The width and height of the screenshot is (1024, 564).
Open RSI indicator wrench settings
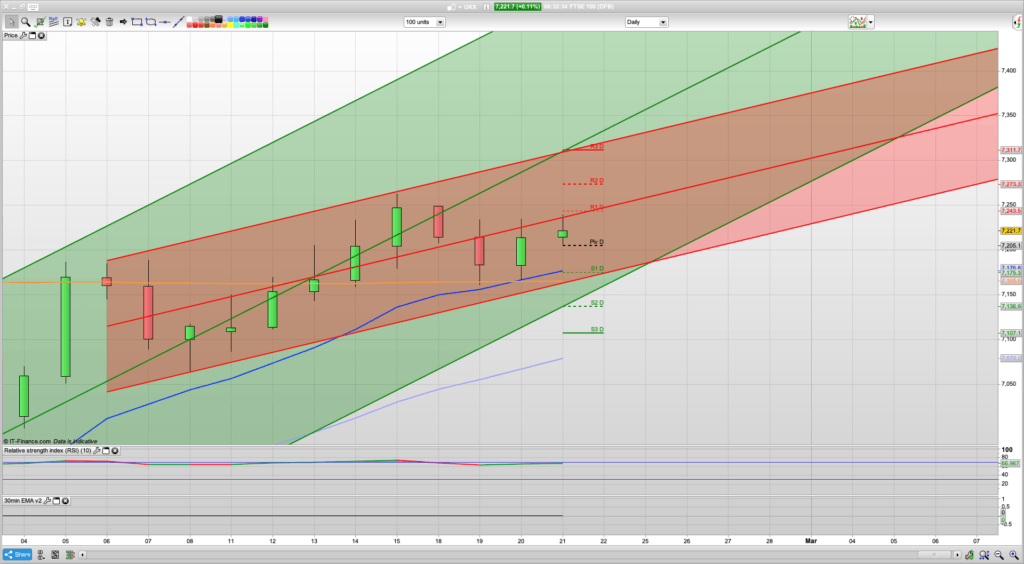96,452
